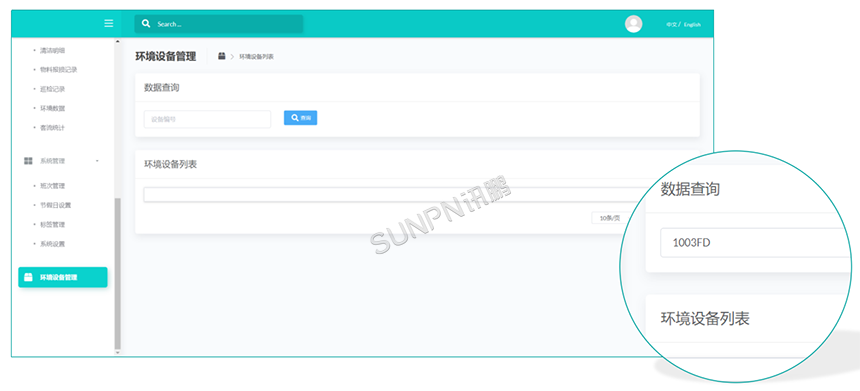Viewport: 860px width, 391px height.
Task: Click the blue 查询 button
Action: 300,117
